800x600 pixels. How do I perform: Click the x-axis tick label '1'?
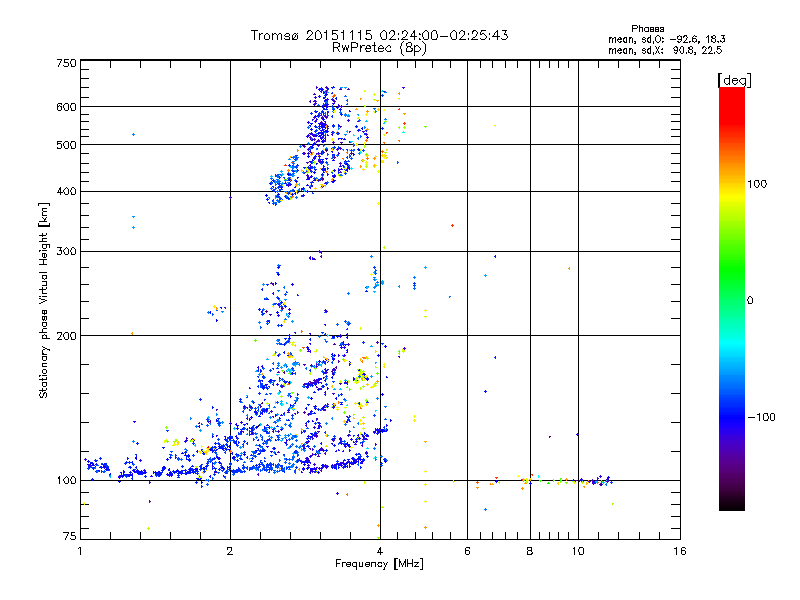tap(80, 551)
